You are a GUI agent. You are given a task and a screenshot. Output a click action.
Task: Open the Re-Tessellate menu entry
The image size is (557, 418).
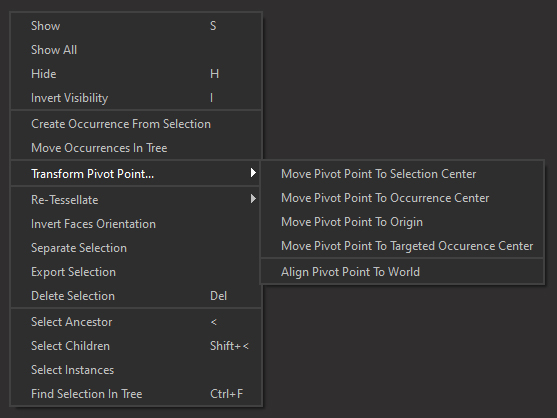click(136, 200)
